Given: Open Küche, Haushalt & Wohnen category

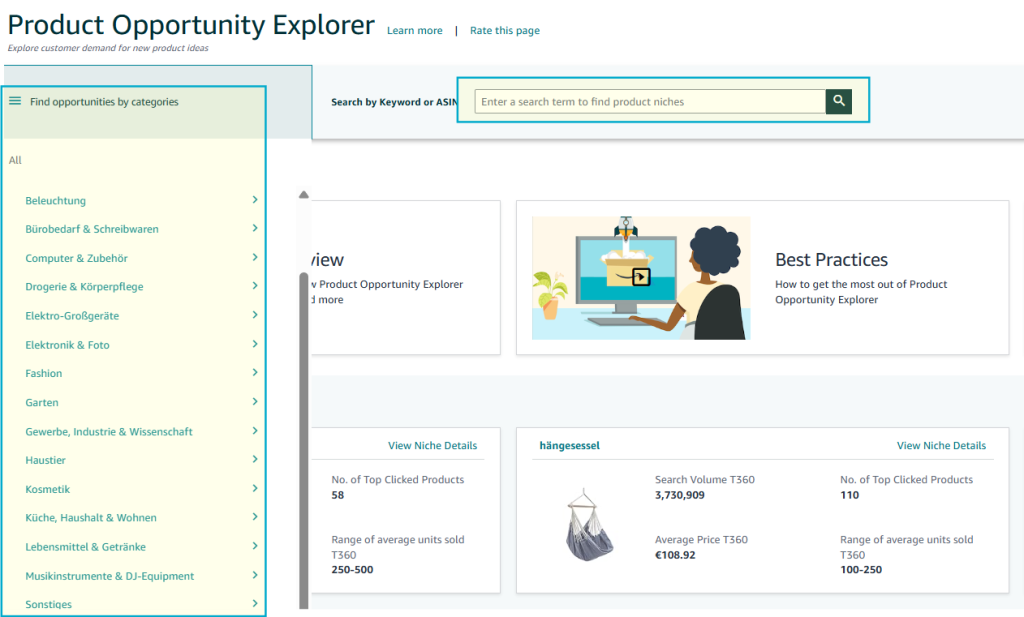Looking at the screenshot, I should click(91, 518).
